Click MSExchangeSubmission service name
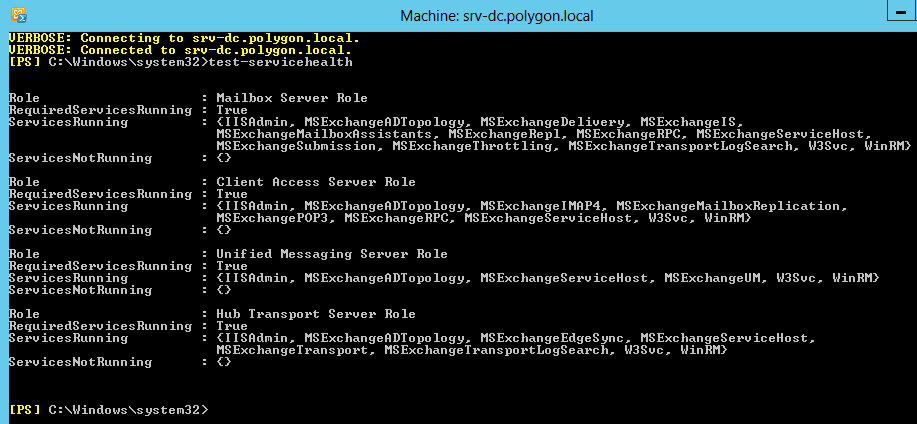The width and height of the screenshot is (917, 424). tap(296, 146)
